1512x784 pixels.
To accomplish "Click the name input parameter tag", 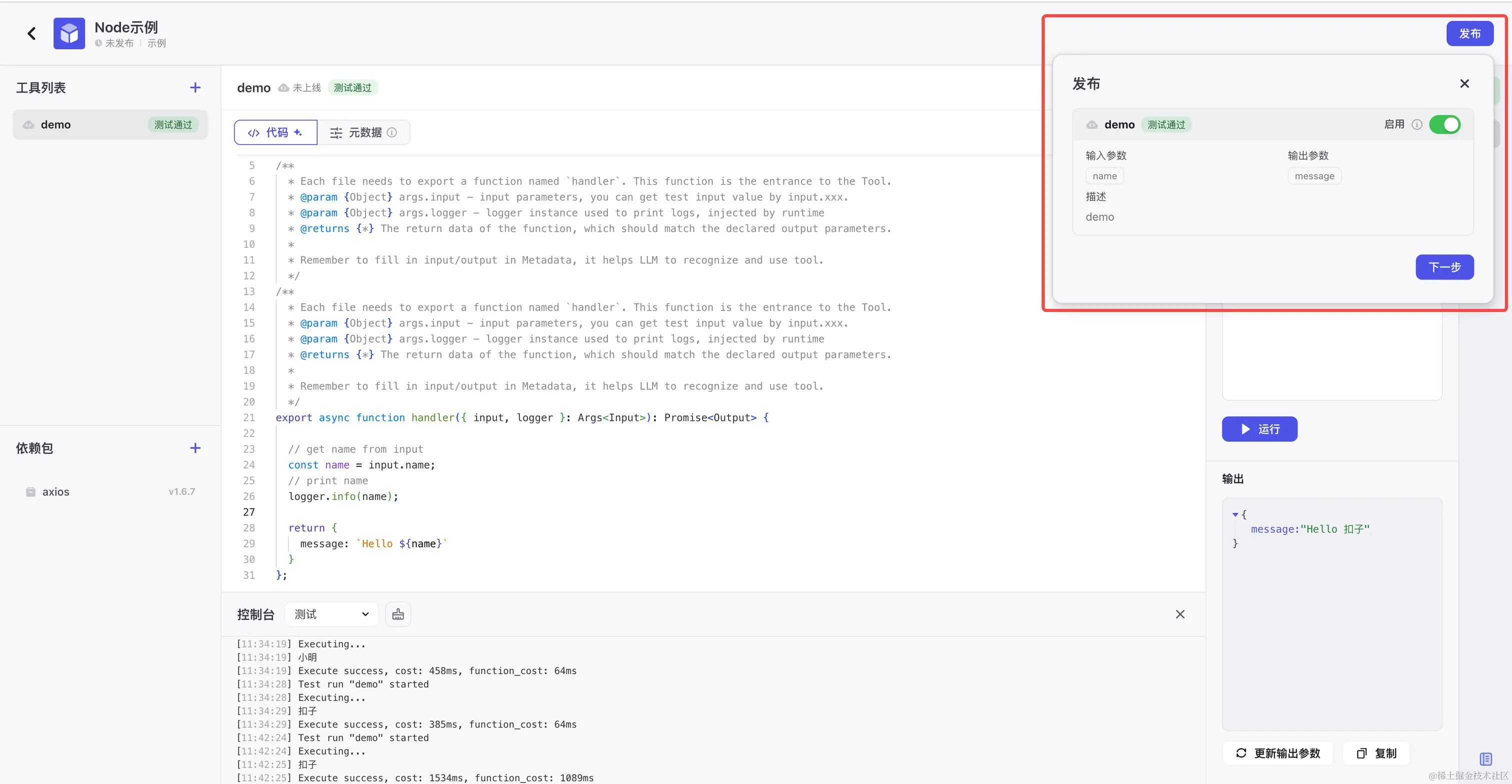I will click(x=1104, y=176).
